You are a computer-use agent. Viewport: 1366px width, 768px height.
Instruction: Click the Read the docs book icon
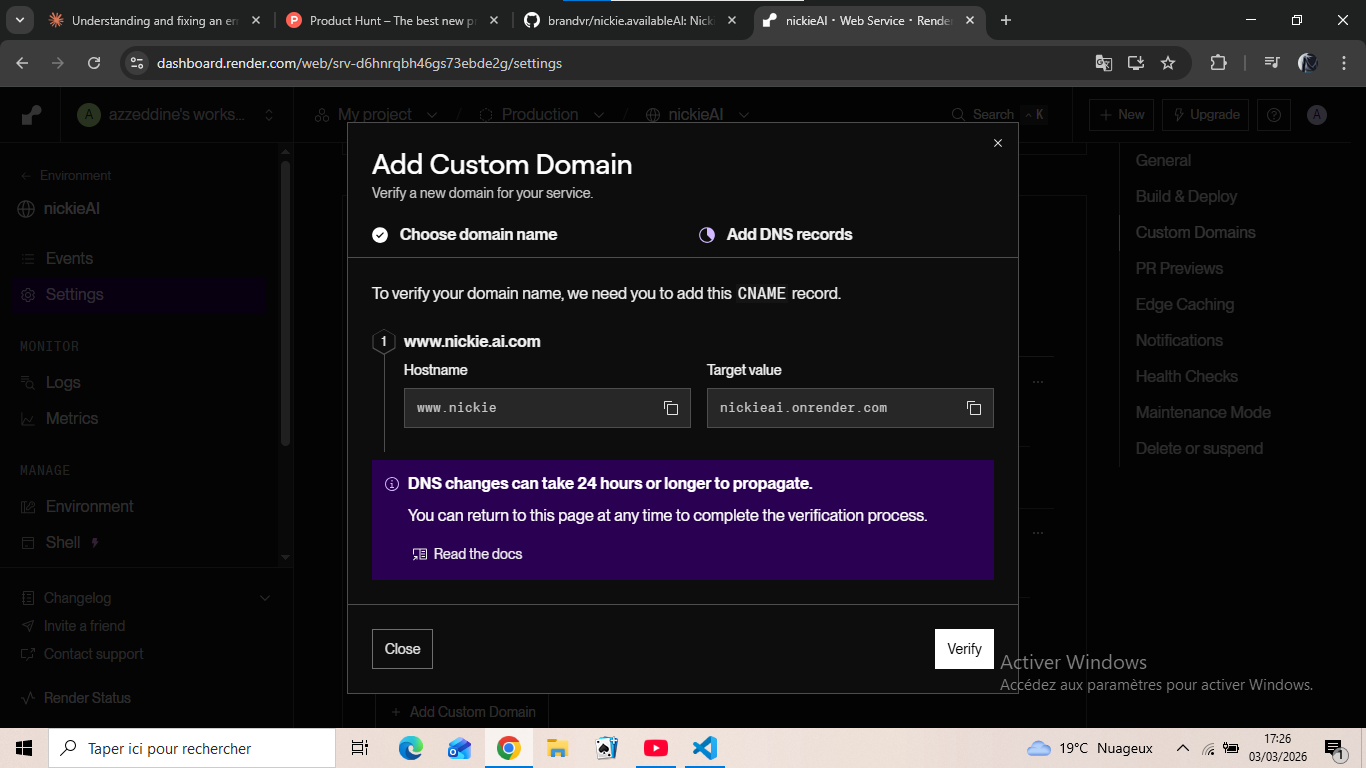tap(419, 553)
